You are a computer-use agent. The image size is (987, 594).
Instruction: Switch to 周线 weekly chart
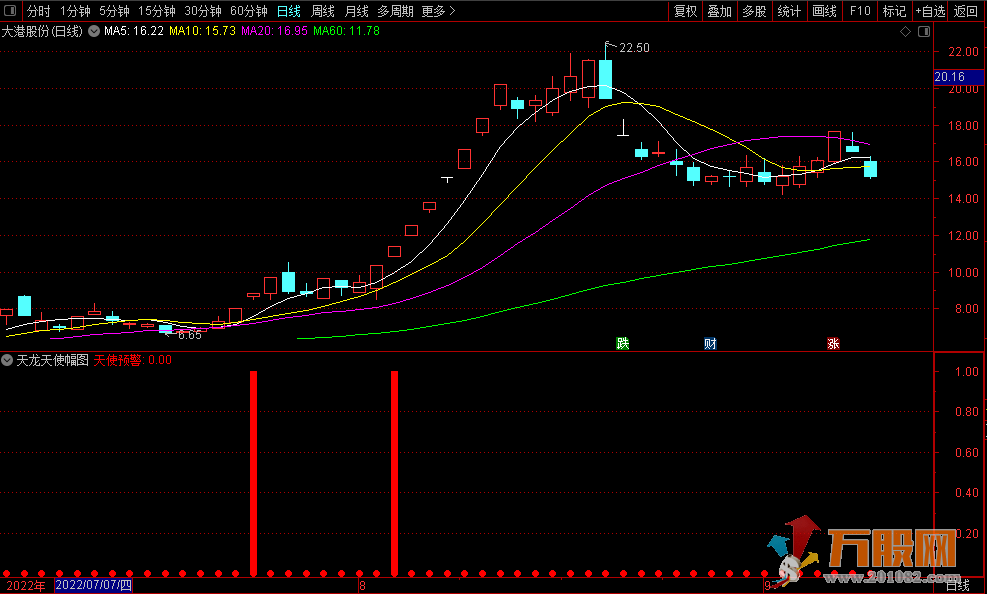click(x=323, y=11)
